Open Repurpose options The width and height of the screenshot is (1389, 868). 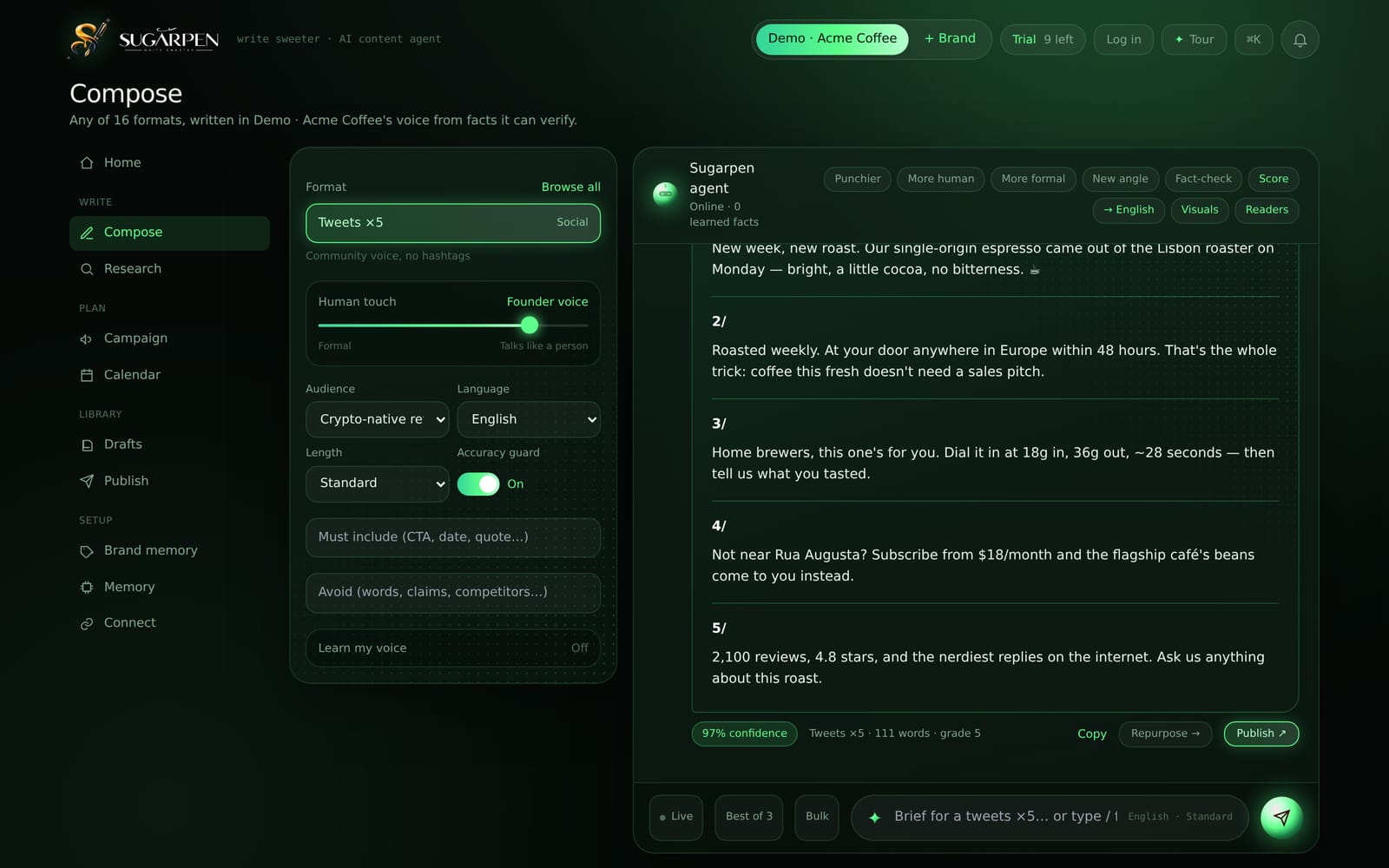pyautogui.click(x=1165, y=733)
